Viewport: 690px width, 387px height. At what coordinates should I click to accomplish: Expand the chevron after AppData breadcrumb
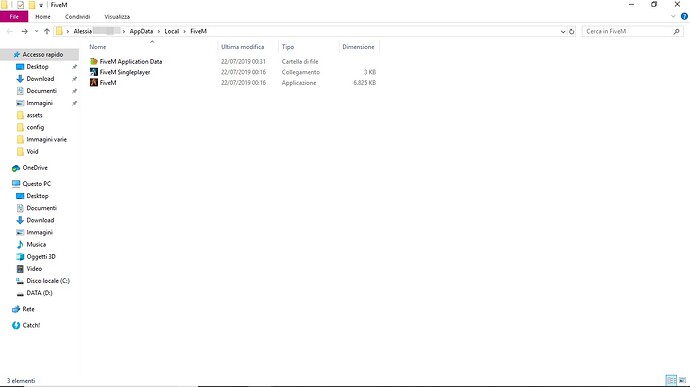click(159, 32)
